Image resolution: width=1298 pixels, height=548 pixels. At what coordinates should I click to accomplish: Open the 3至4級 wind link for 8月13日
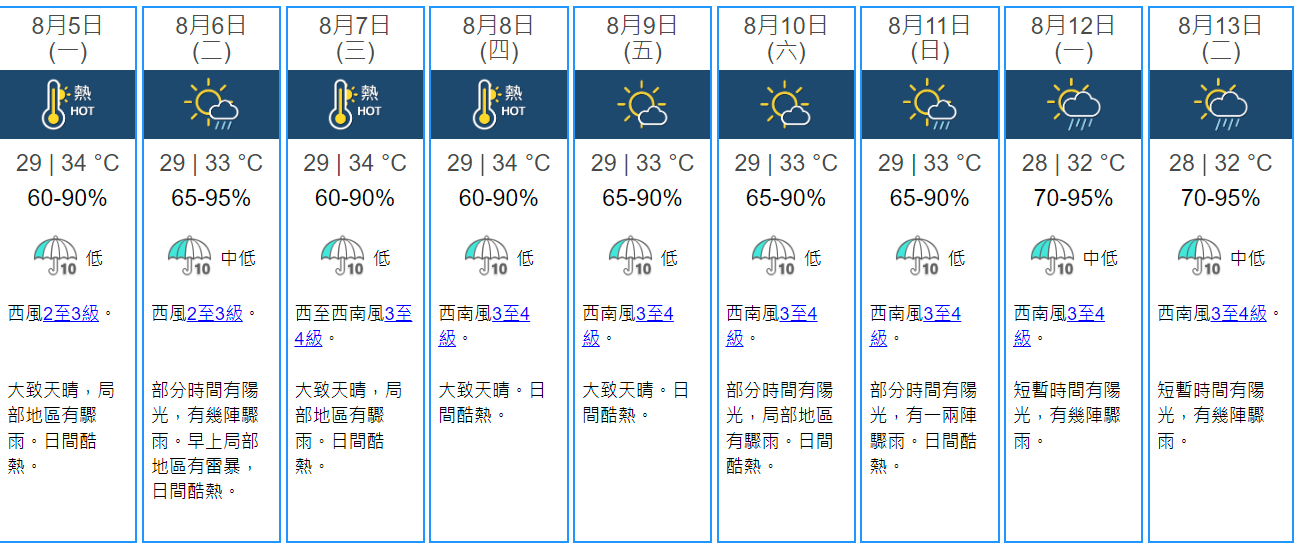[1238, 314]
